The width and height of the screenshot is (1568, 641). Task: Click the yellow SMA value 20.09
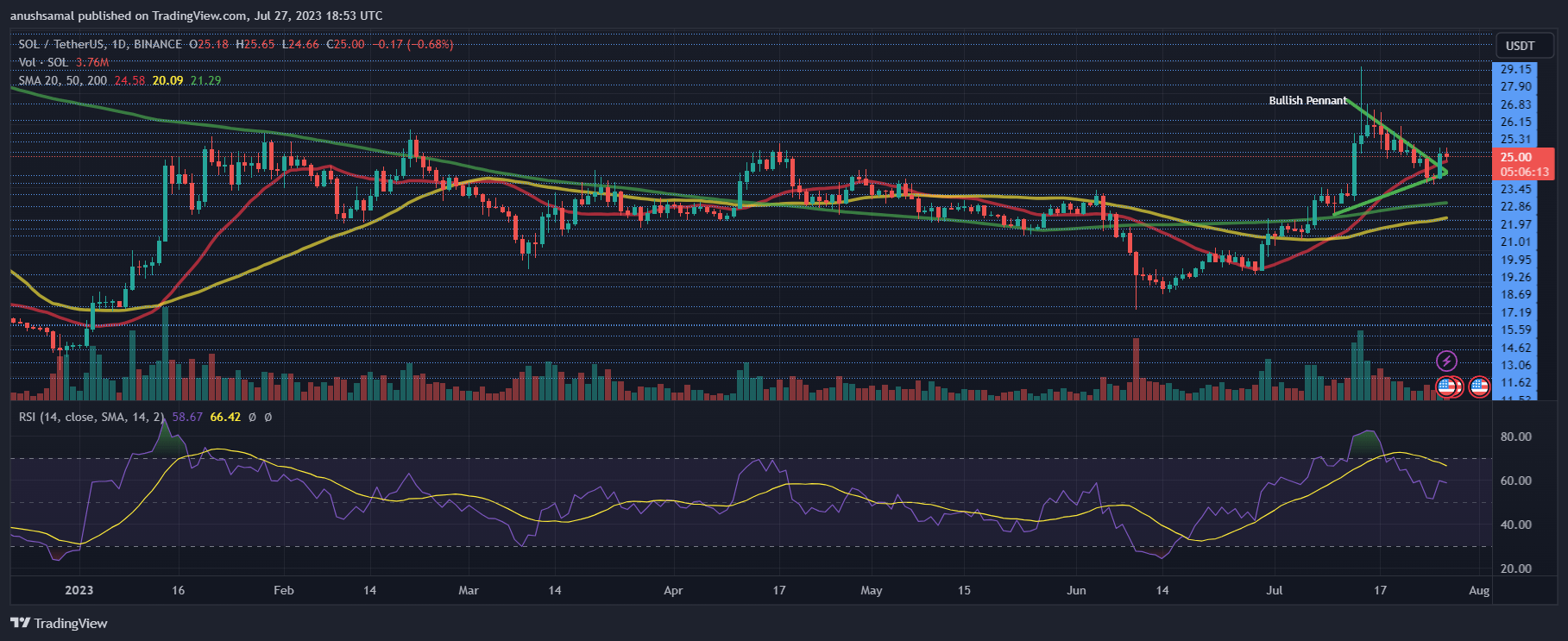pyautogui.click(x=167, y=80)
